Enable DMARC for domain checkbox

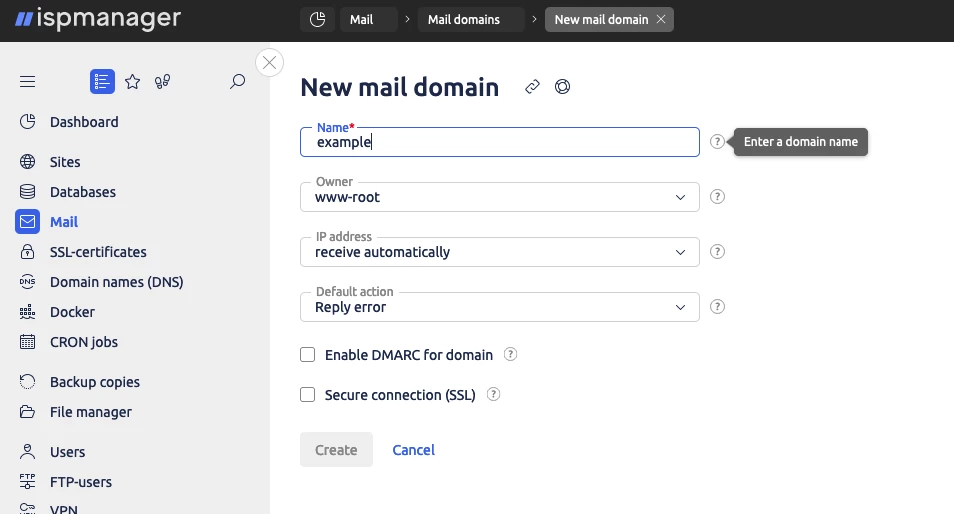(x=307, y=355)
